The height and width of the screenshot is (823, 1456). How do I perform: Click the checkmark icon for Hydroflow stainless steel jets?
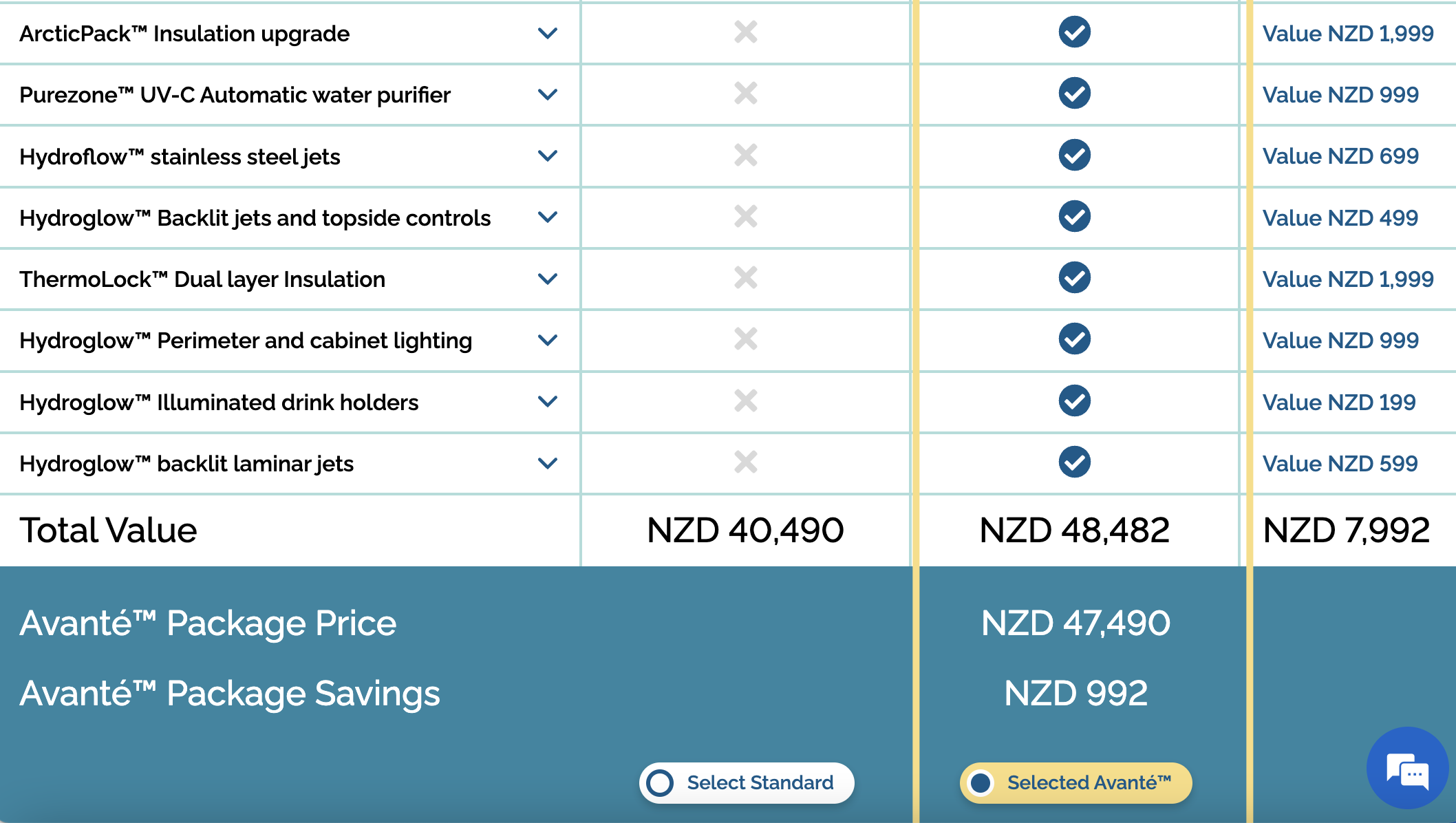1075,156
